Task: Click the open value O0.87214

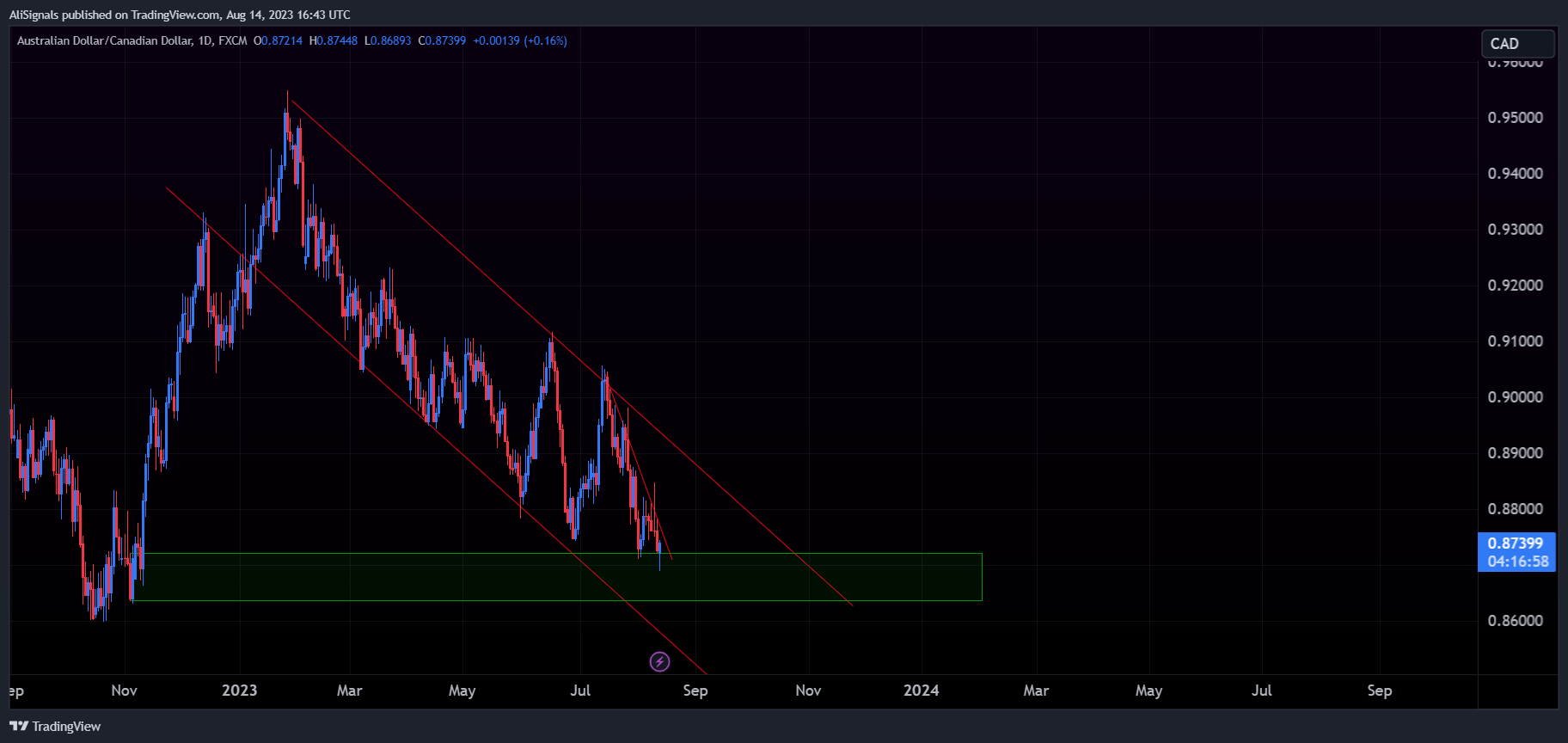Action: pyautogui.click(x=278, y=40)
